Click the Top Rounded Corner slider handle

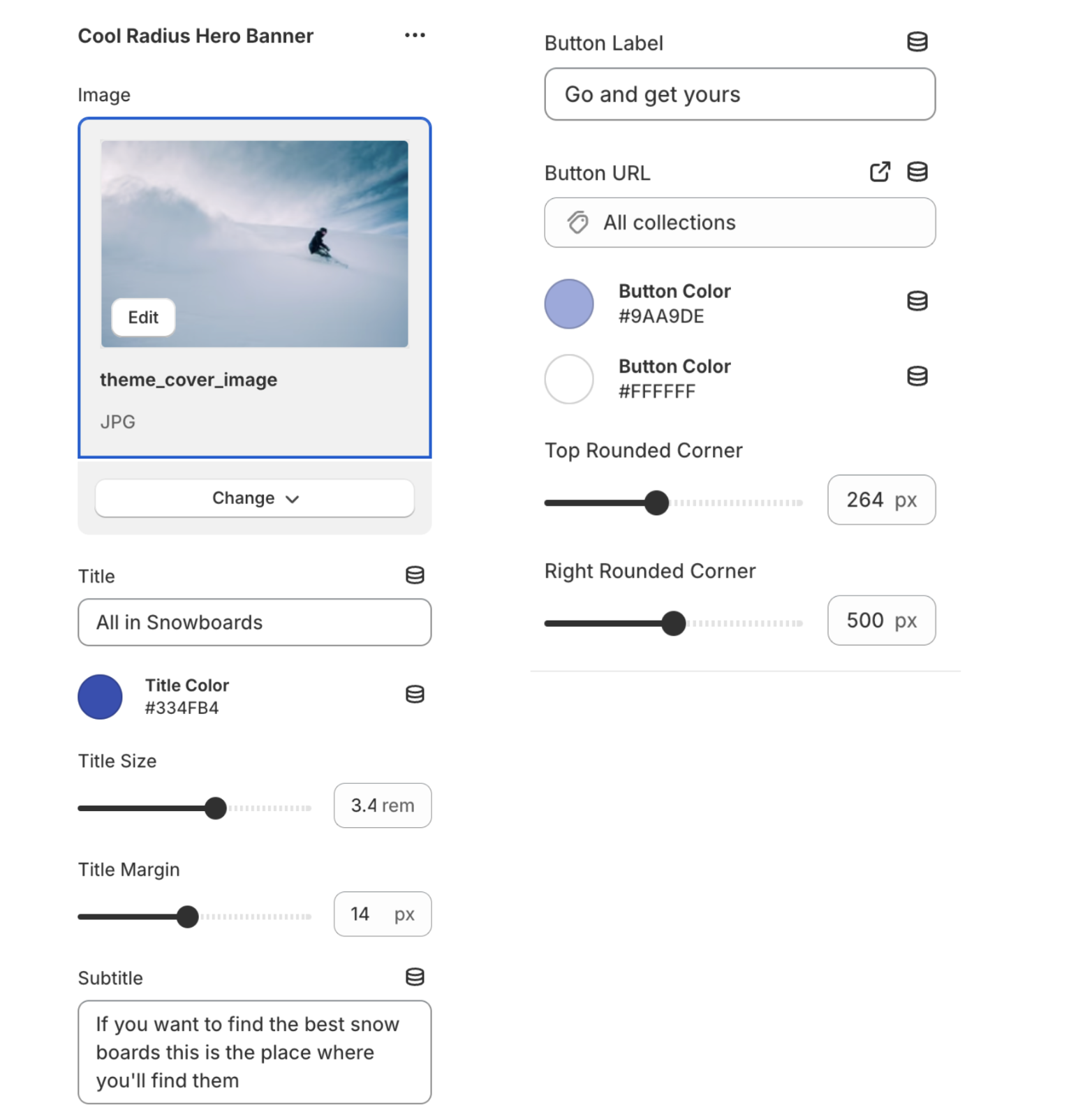coord(656,502)
